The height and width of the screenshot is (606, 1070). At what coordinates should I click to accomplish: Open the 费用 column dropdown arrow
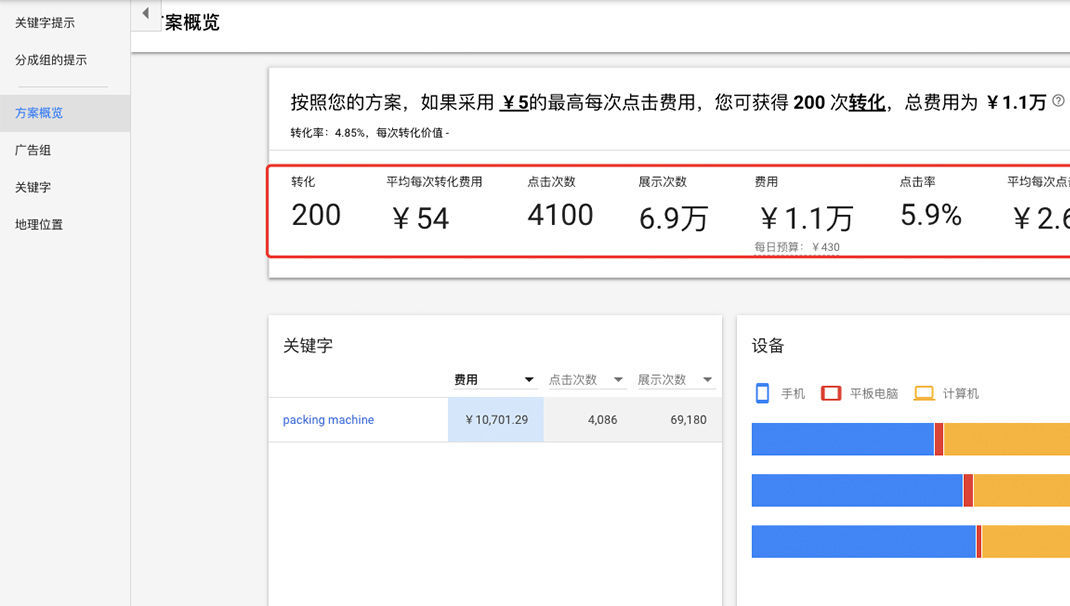click(529, 380)
